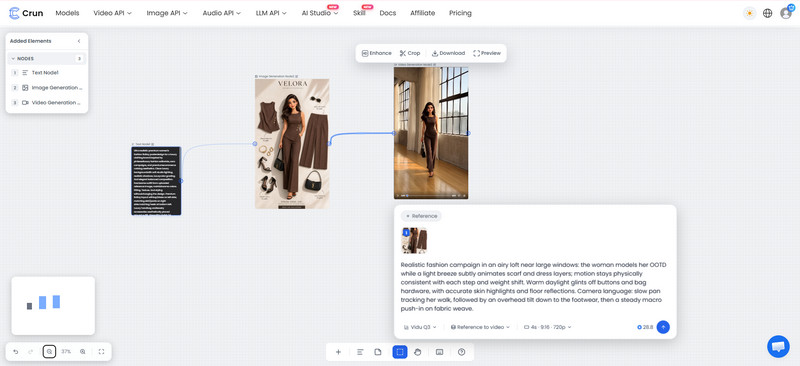Click the minimap overview panel
Viewport: 800px width, 366px height.
(x=53, y=306)
